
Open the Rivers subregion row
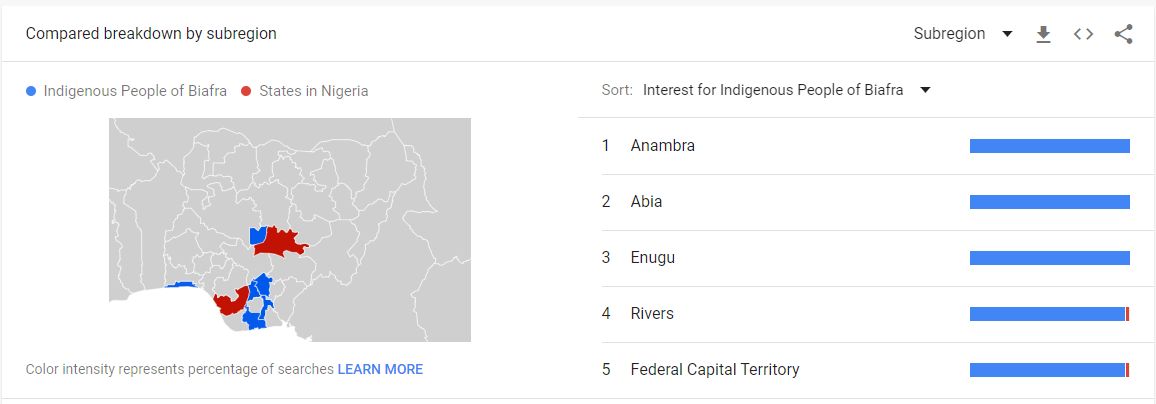867,314
